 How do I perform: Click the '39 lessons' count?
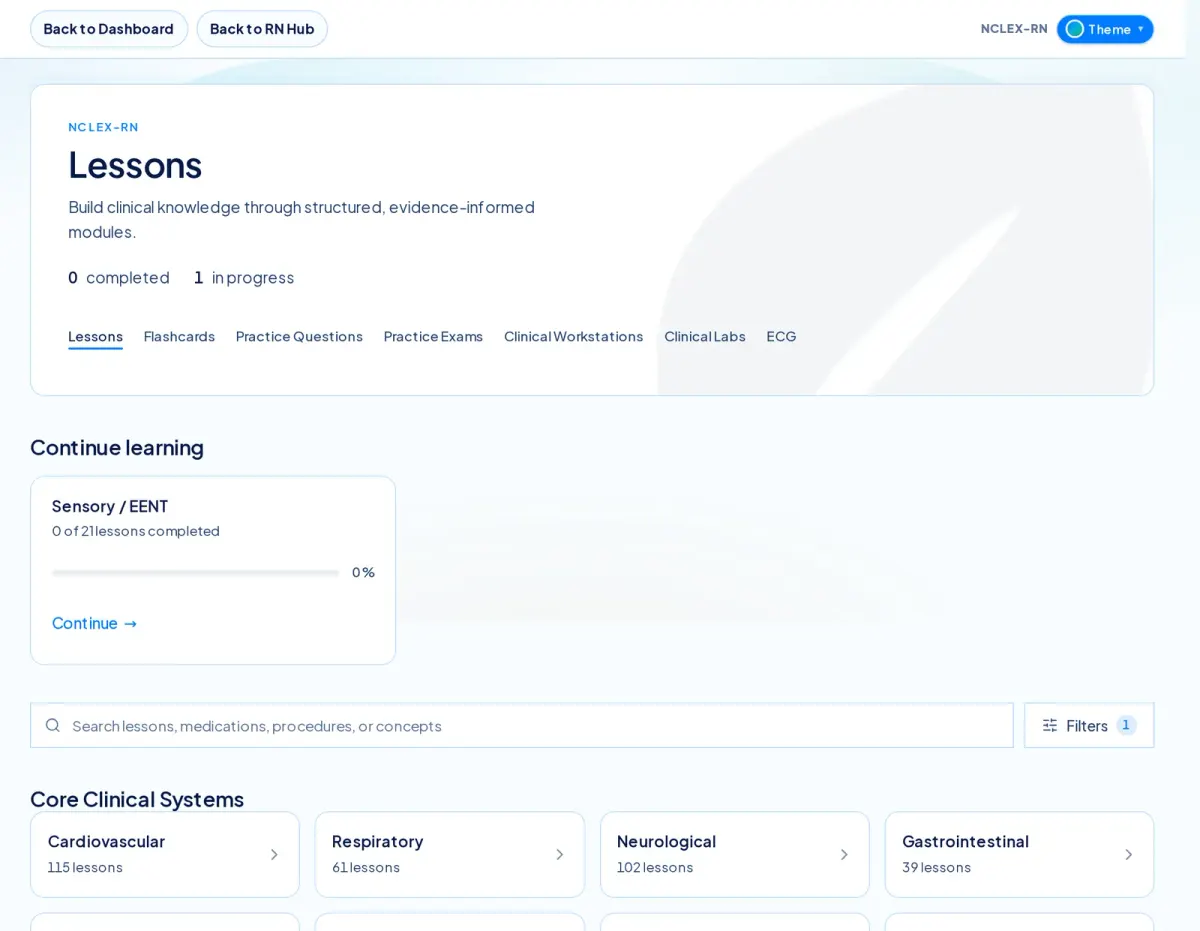pyautogui.click(x=936, y=867)
